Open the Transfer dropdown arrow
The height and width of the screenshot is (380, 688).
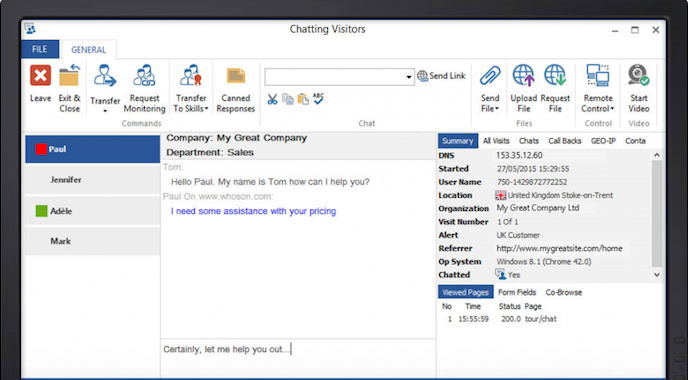(105, 111)
